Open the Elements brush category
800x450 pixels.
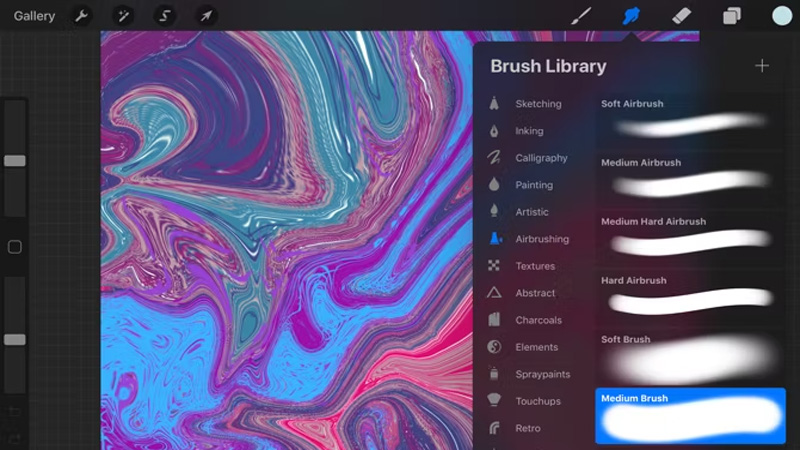coord(536,347)
